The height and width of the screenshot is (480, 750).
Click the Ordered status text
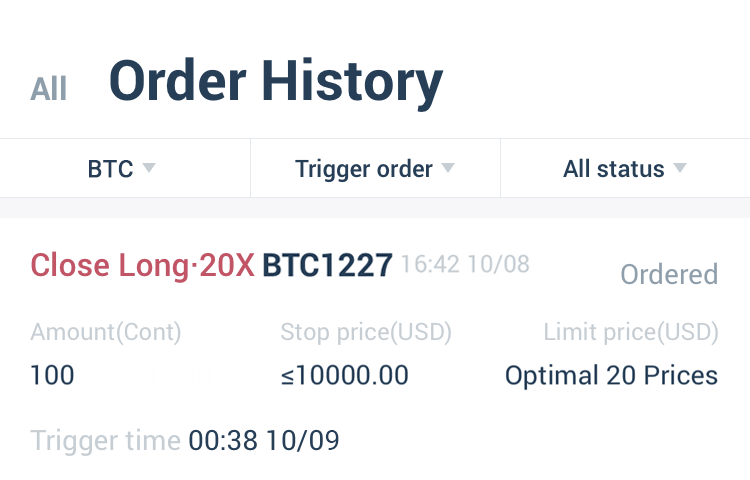(x=669, y=274)
